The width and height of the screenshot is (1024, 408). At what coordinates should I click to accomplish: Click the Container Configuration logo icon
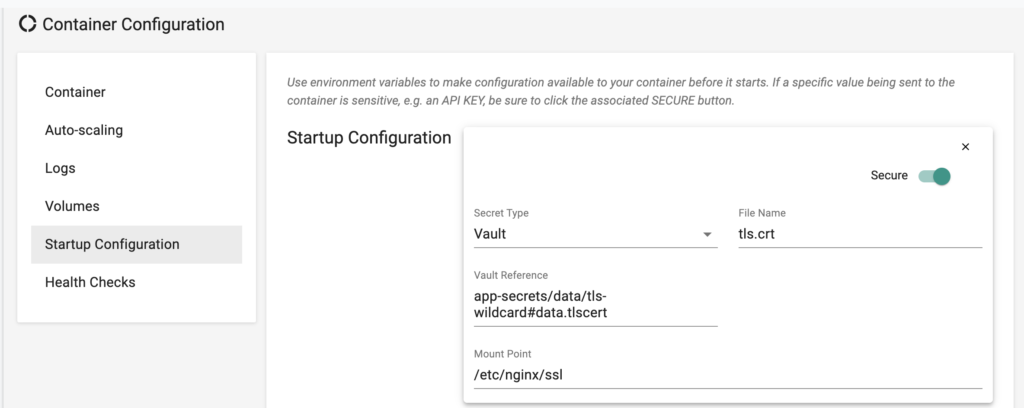pos(28,24)
